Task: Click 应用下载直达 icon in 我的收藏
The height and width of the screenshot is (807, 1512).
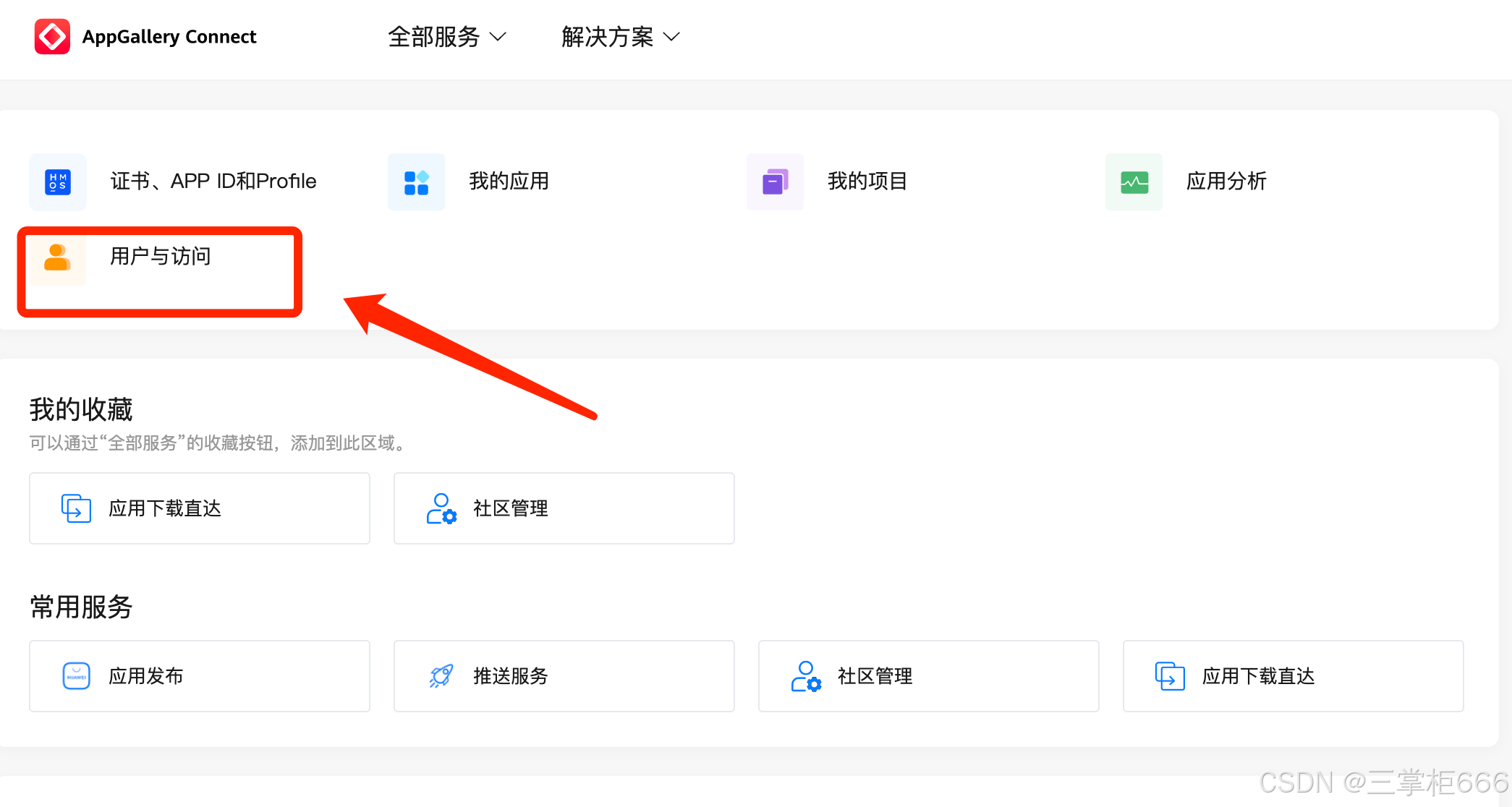Action: (76, 508)
